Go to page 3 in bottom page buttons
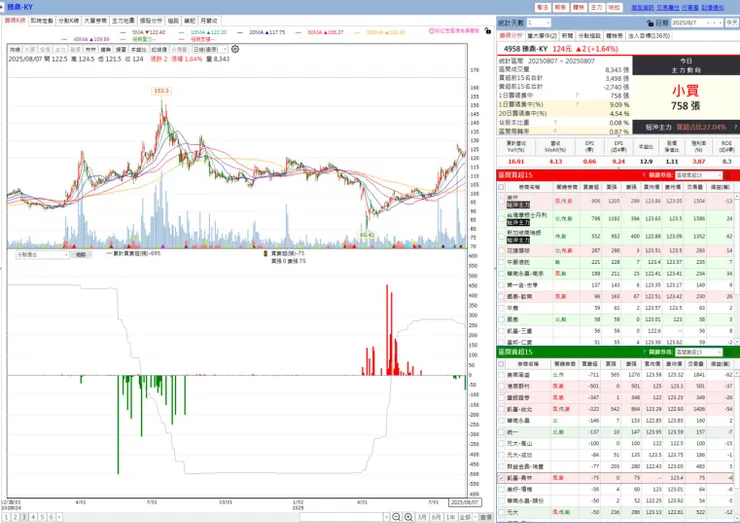Screen dimensions: 740x523 point(24,517)
